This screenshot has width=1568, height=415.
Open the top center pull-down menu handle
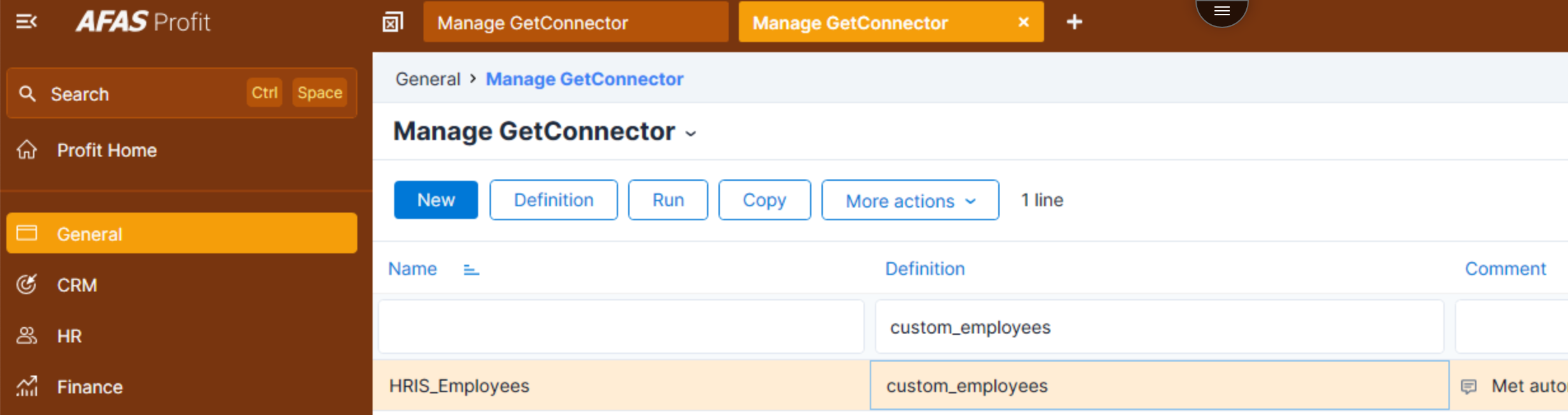(1221, 11)
